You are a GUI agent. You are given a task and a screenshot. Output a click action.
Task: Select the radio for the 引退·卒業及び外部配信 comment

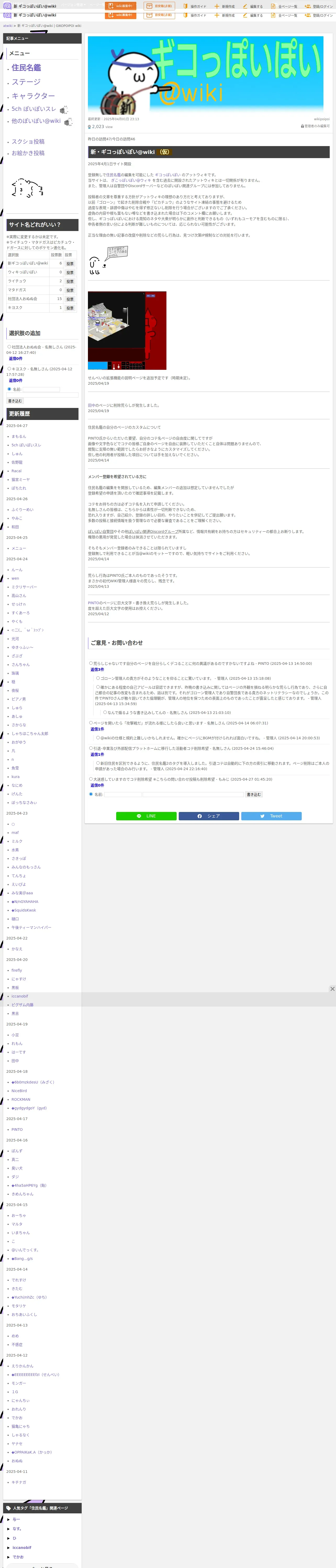[91, 749]
